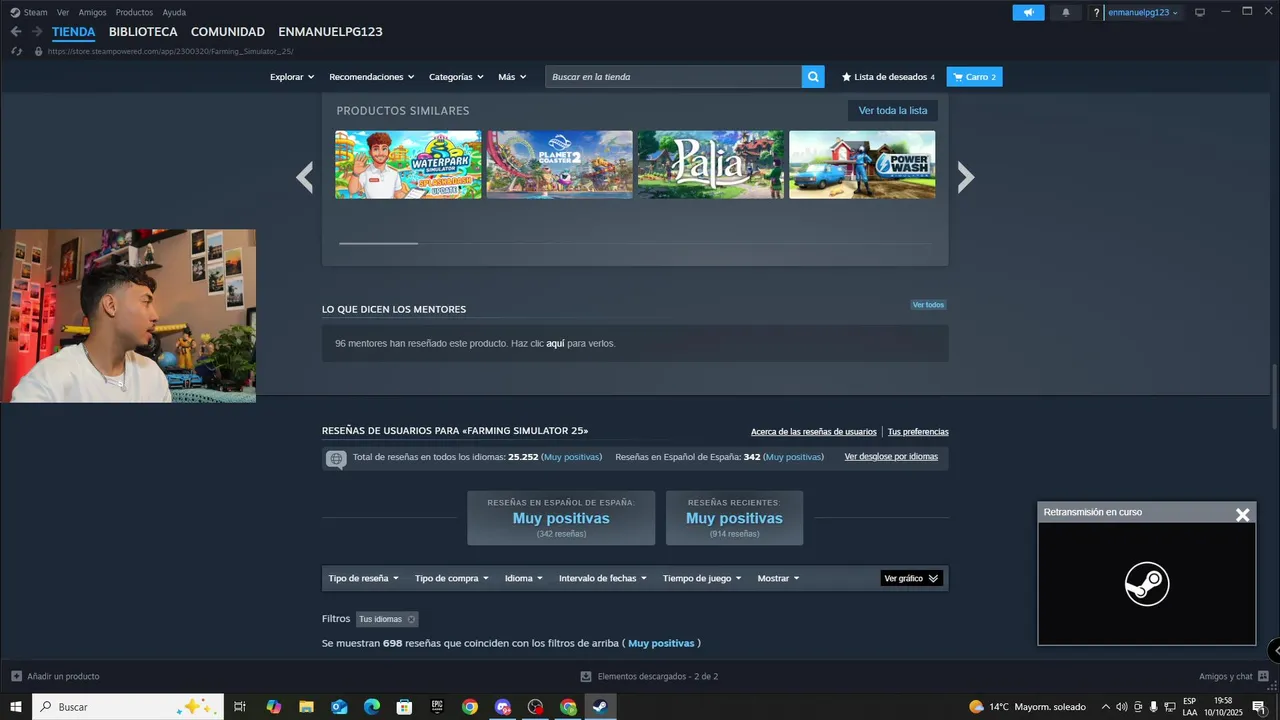Click the aquí mentors link
Viewport: 1280px width, 720px height.
[555, 343]
